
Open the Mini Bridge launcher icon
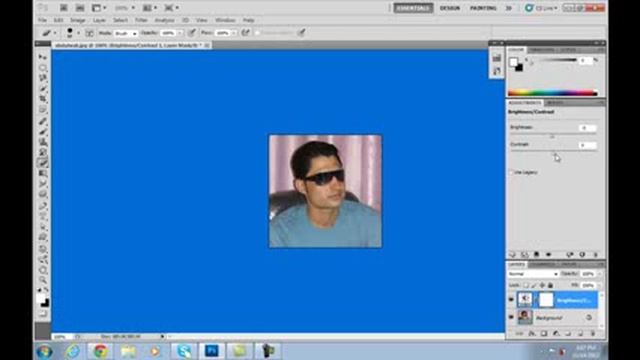coord(80,8)
